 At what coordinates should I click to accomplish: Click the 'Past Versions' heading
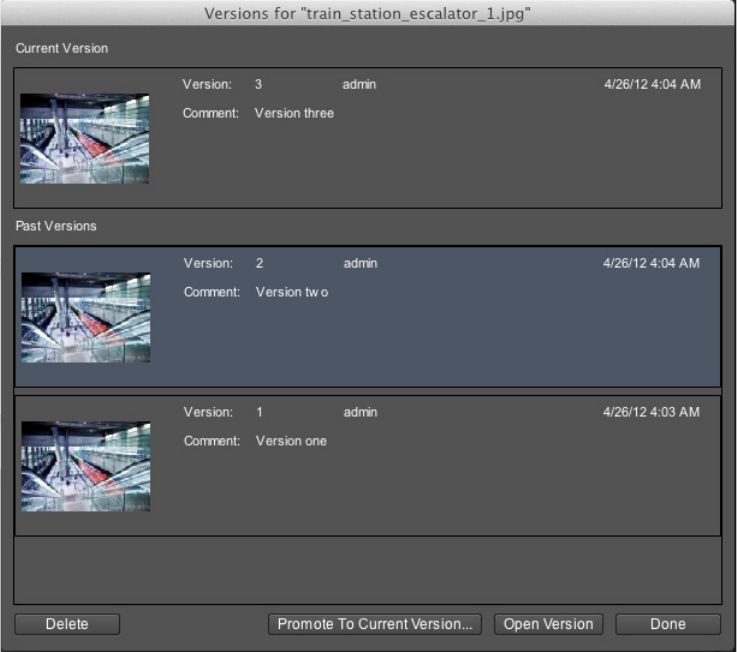56,226
